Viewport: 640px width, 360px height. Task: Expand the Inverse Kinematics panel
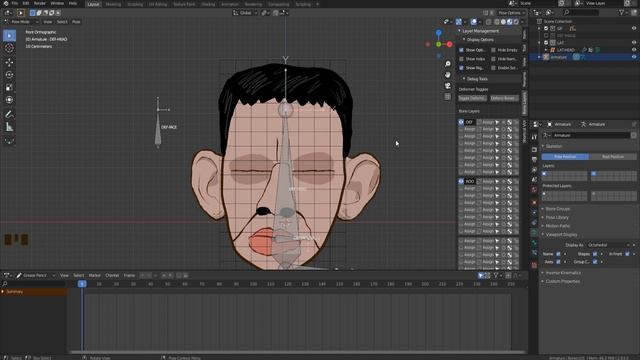[563, 273]
